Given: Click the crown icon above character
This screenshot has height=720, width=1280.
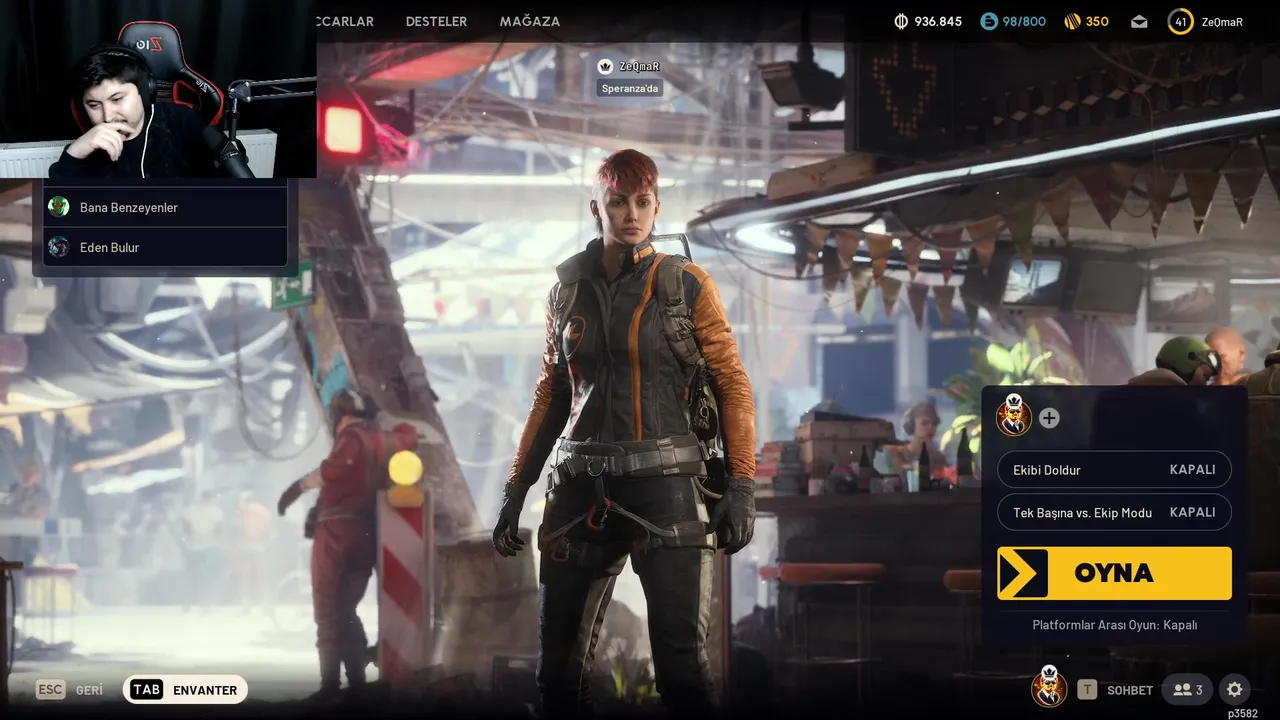Looking at the screenshot, I should 605,66.
